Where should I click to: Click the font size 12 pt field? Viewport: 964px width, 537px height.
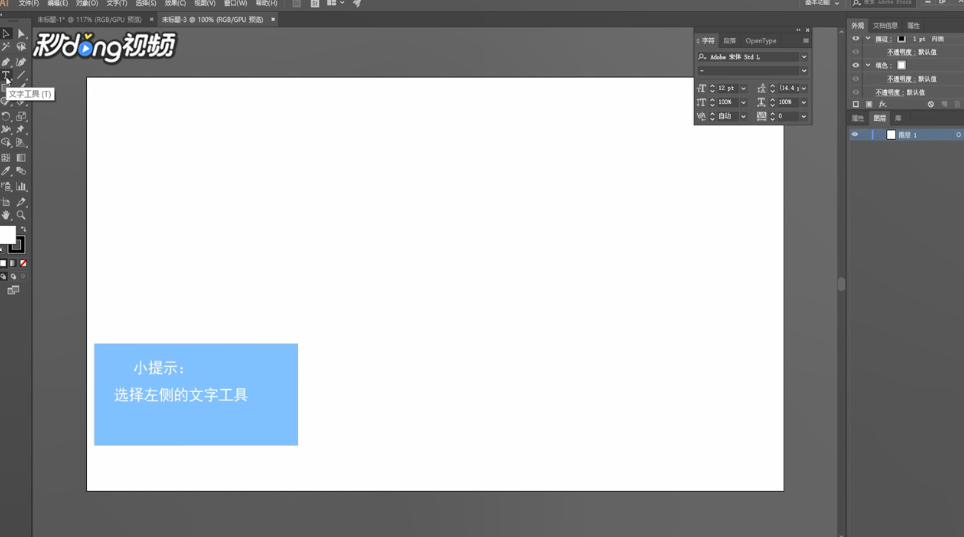(727, 89)
